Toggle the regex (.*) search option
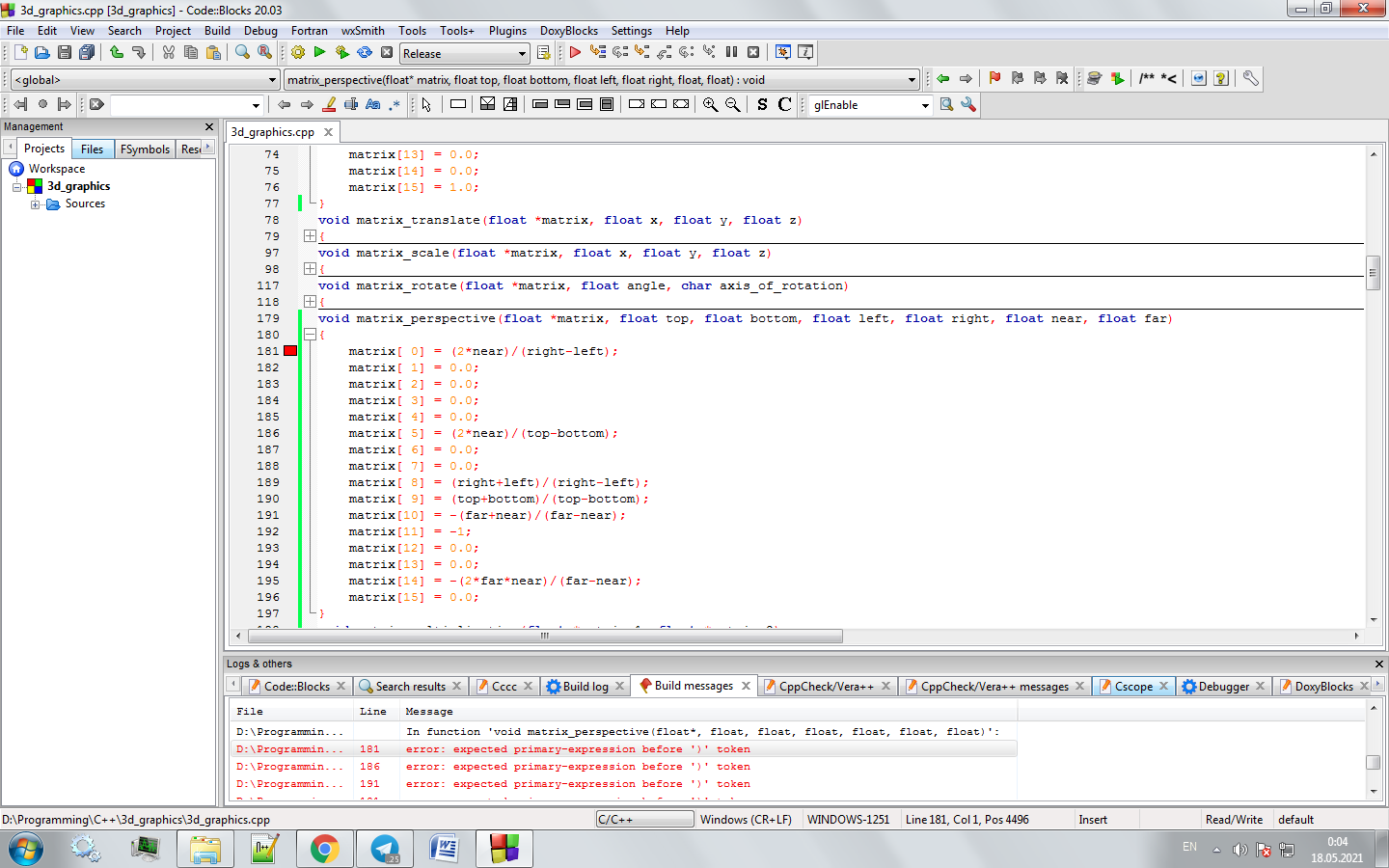 (x=395, y=105)
